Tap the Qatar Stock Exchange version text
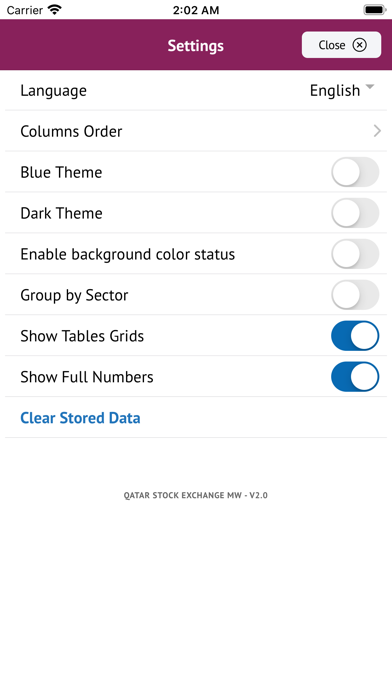The width and height of the screenshot is (392, 696). [196, 495]
